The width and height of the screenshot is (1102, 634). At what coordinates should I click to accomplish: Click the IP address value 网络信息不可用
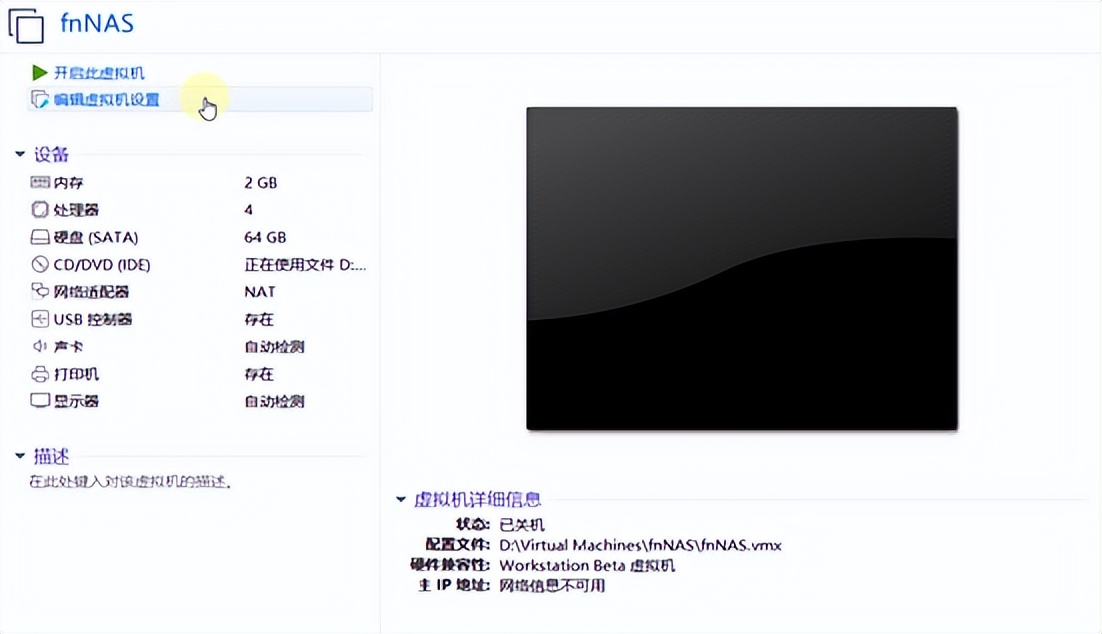[x=552, y=586]
